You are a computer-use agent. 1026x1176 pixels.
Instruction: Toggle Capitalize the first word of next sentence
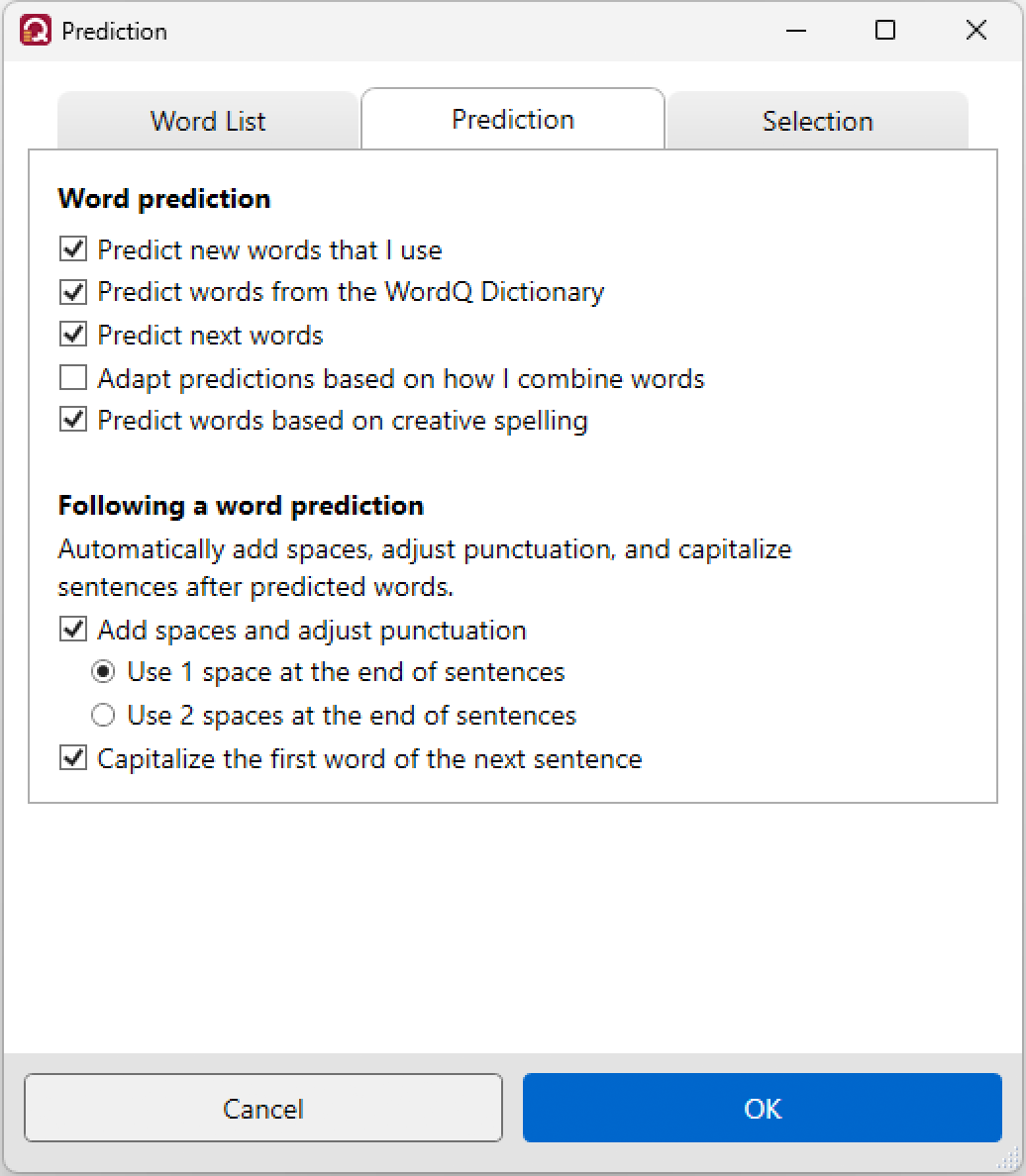[73, 758]
